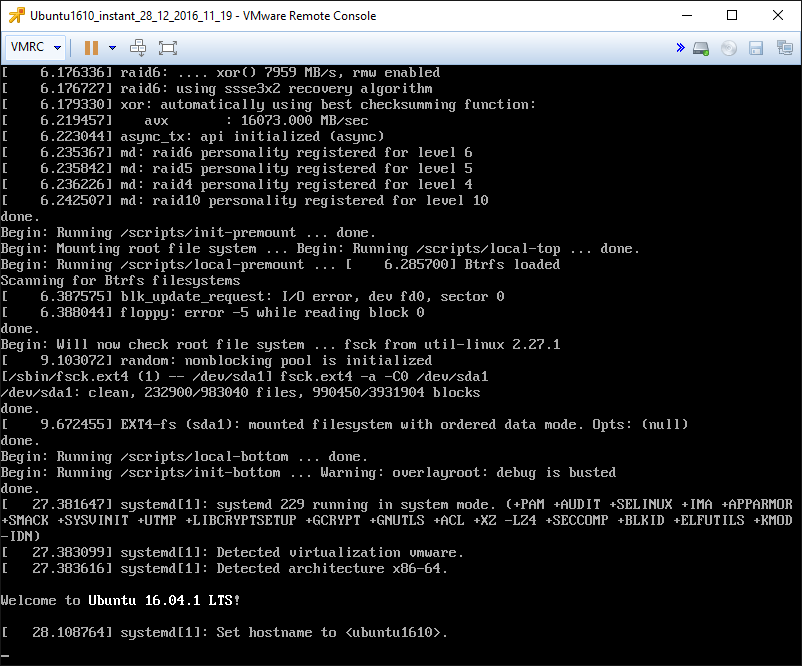The width and height of the screenshot is (802, 666).
Task: Click the 'async_tx: api initialized' line
Action: [x=192, y=137]
